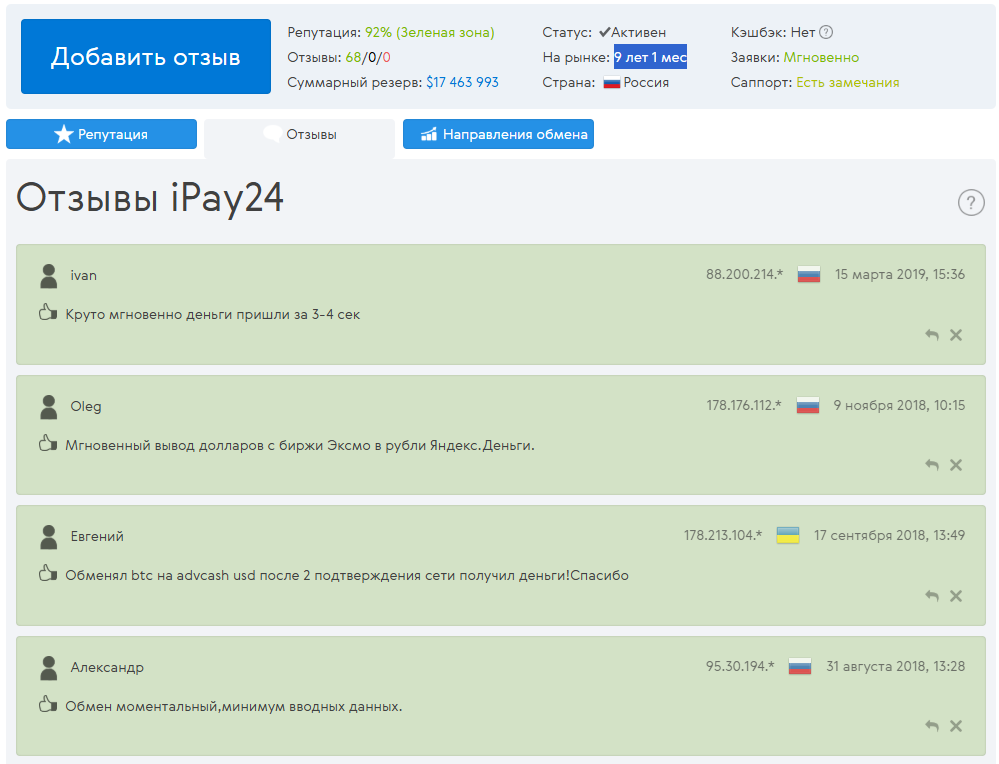Click the $17 463 993 reserve amount

(462, 82)
